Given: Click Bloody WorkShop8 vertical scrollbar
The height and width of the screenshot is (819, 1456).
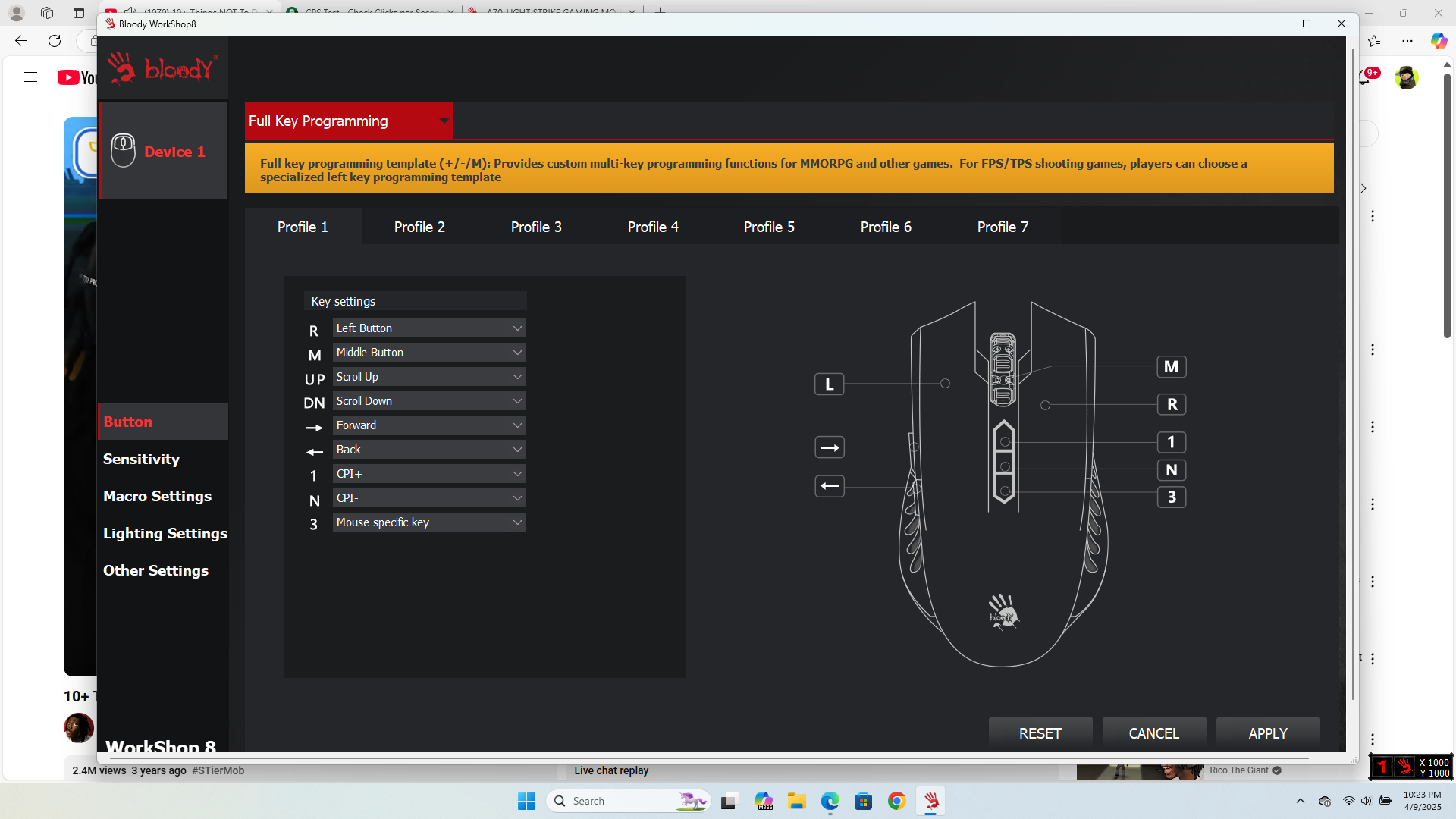Looking at the screenshot, I should pyautogui.click(x=1353, y=375).
